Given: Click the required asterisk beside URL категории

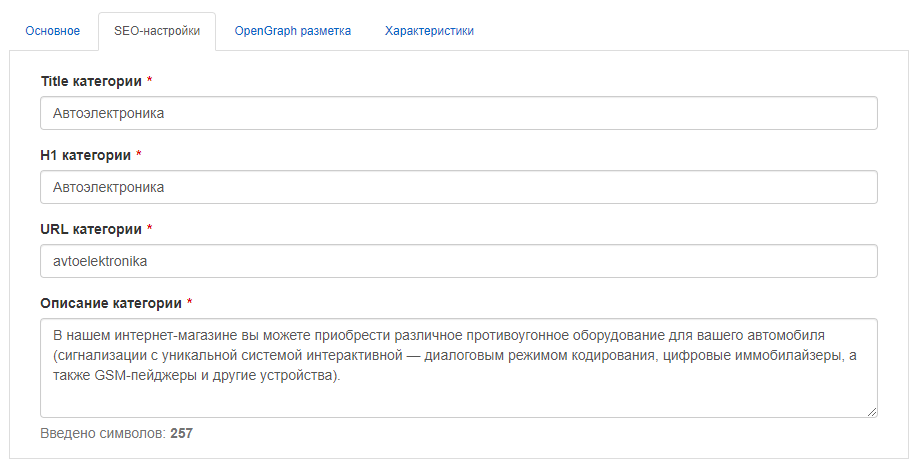Looking at the screenshot, I should (x=150, y=228).
